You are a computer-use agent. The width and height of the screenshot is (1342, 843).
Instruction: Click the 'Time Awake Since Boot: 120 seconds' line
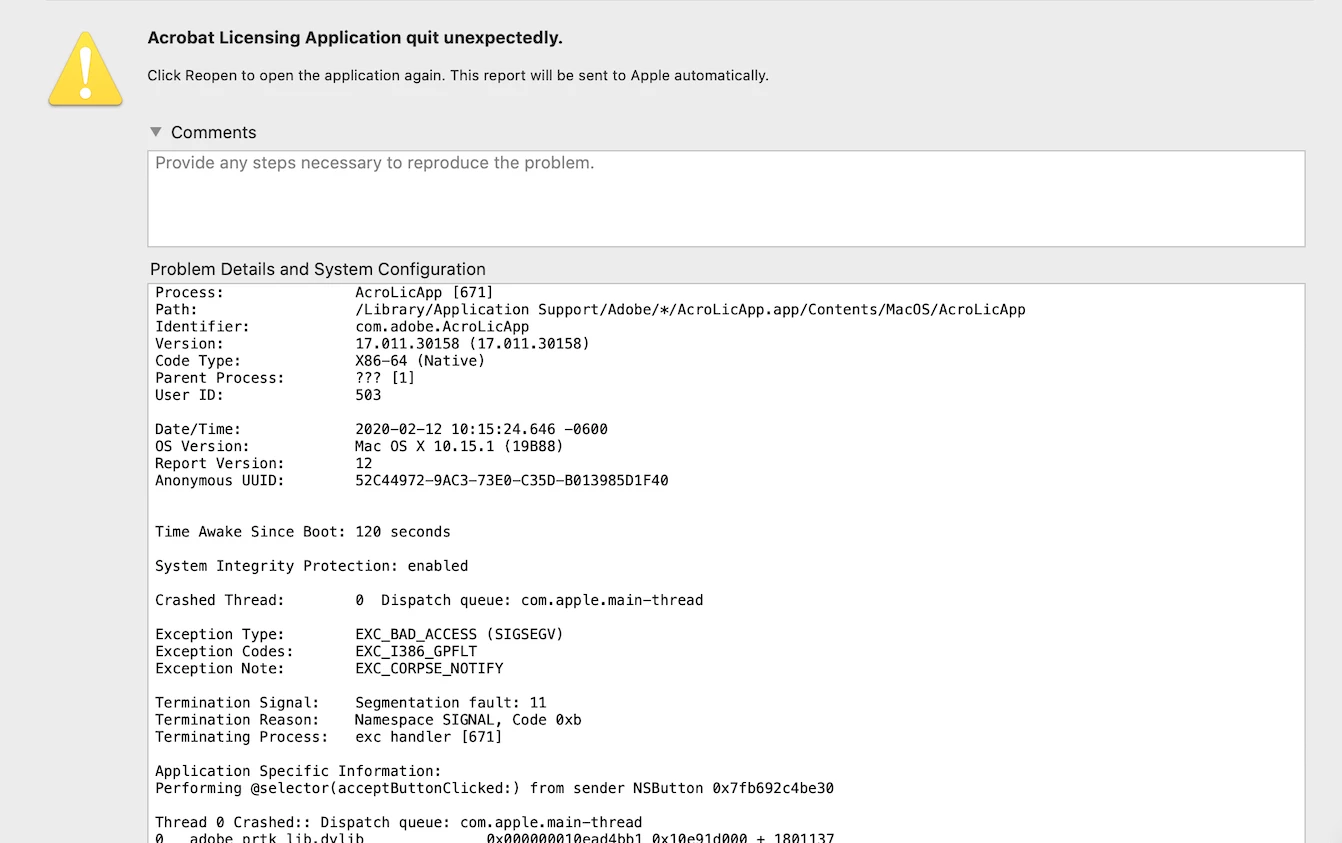(303, 532)
